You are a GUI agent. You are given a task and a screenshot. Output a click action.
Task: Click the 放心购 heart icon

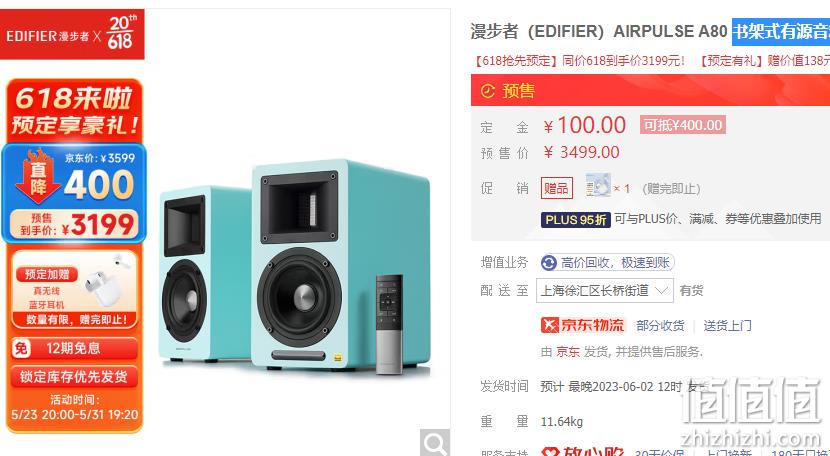click(551, 453)
